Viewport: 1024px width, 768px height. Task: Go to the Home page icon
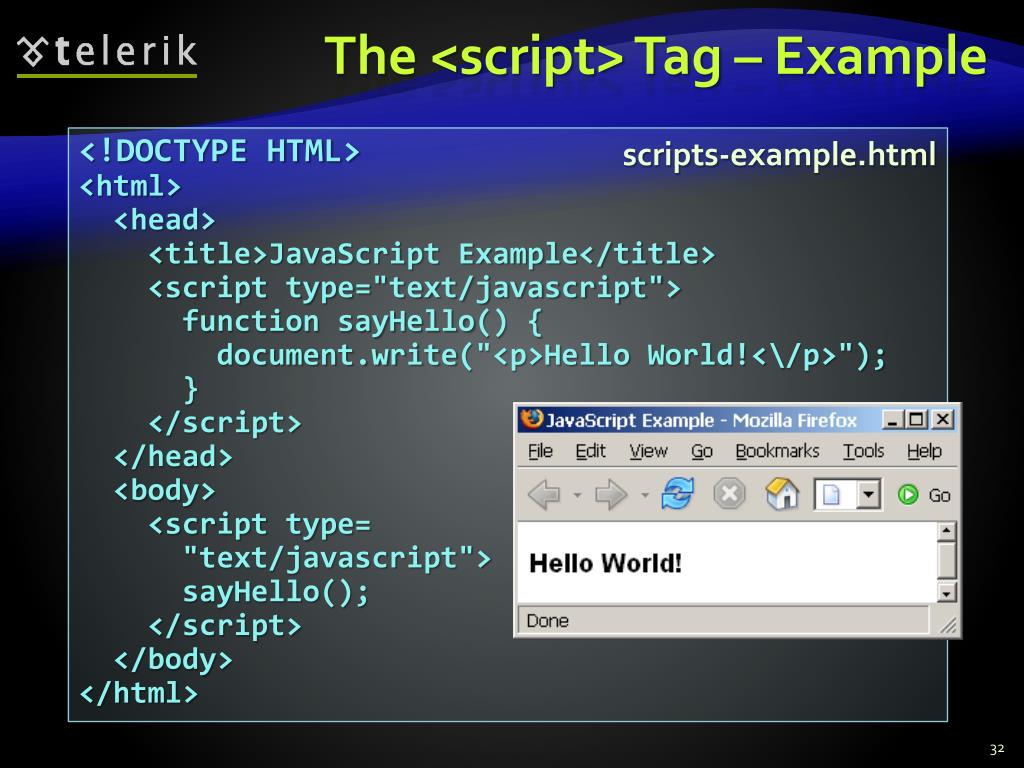pyautogui.click(x=782, y=493)
